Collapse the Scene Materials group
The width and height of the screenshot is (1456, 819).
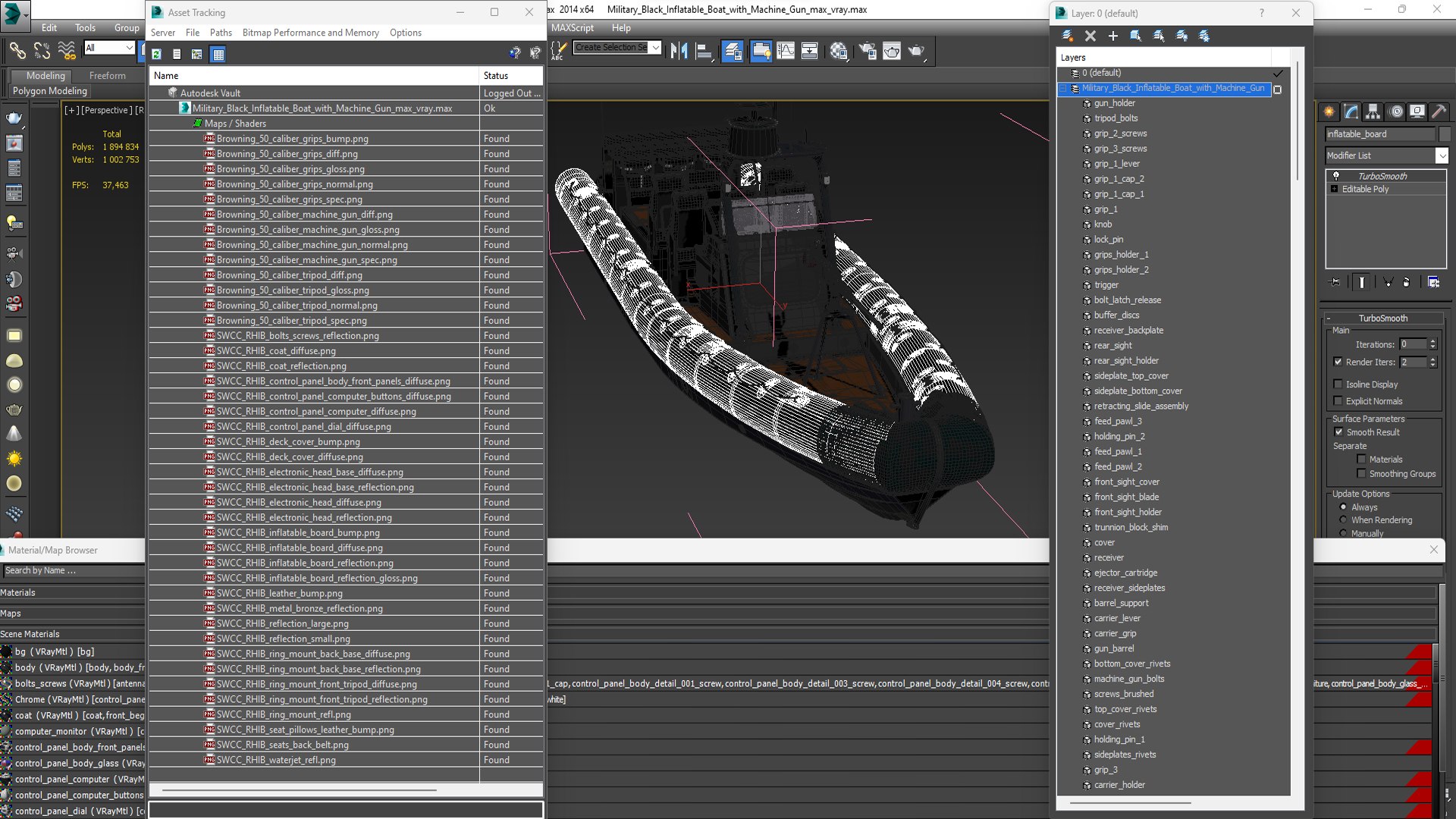tap(30, 634)
